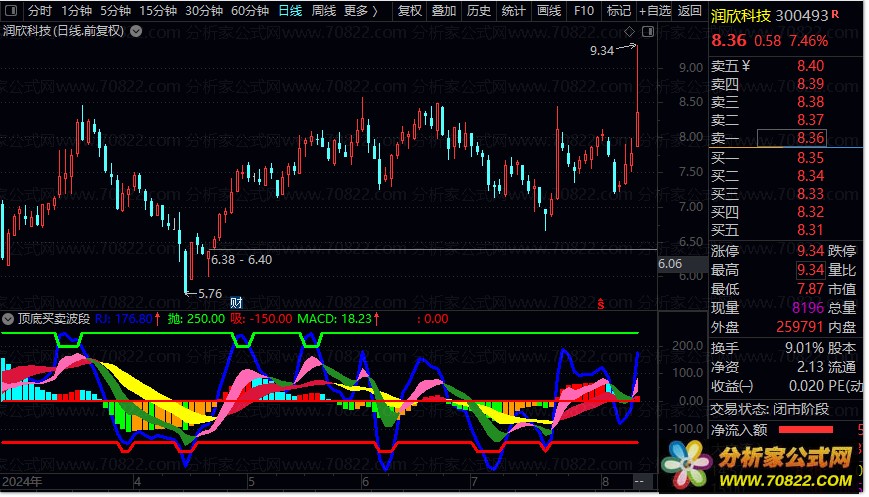Switch to 60分钟 period
The width and height of the screenshot is (869, 497).
click(x=250, y=11)
